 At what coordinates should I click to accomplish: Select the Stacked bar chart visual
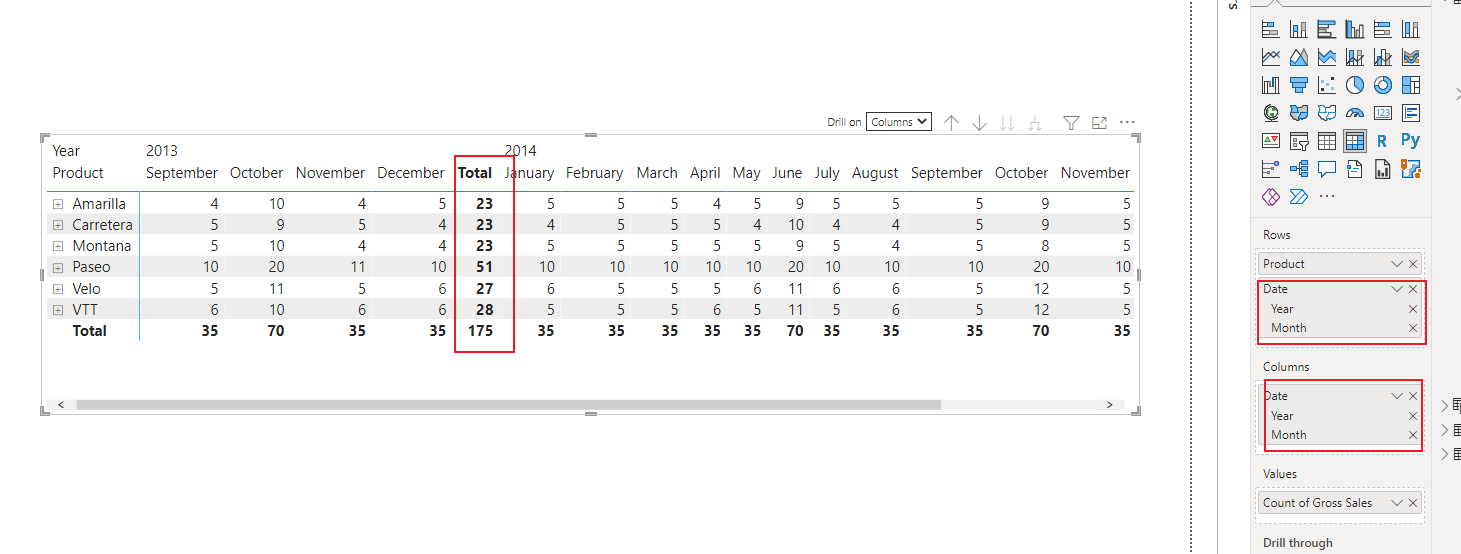[x=1271, y=30]
